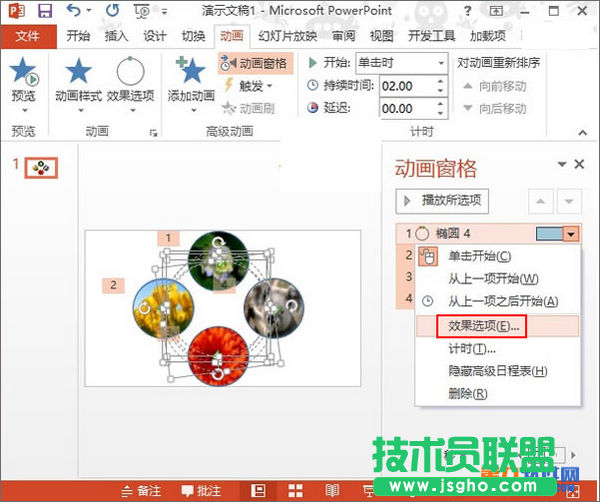Click the Redo icon in title bar

pyautogui.click(x=112, y=10)
